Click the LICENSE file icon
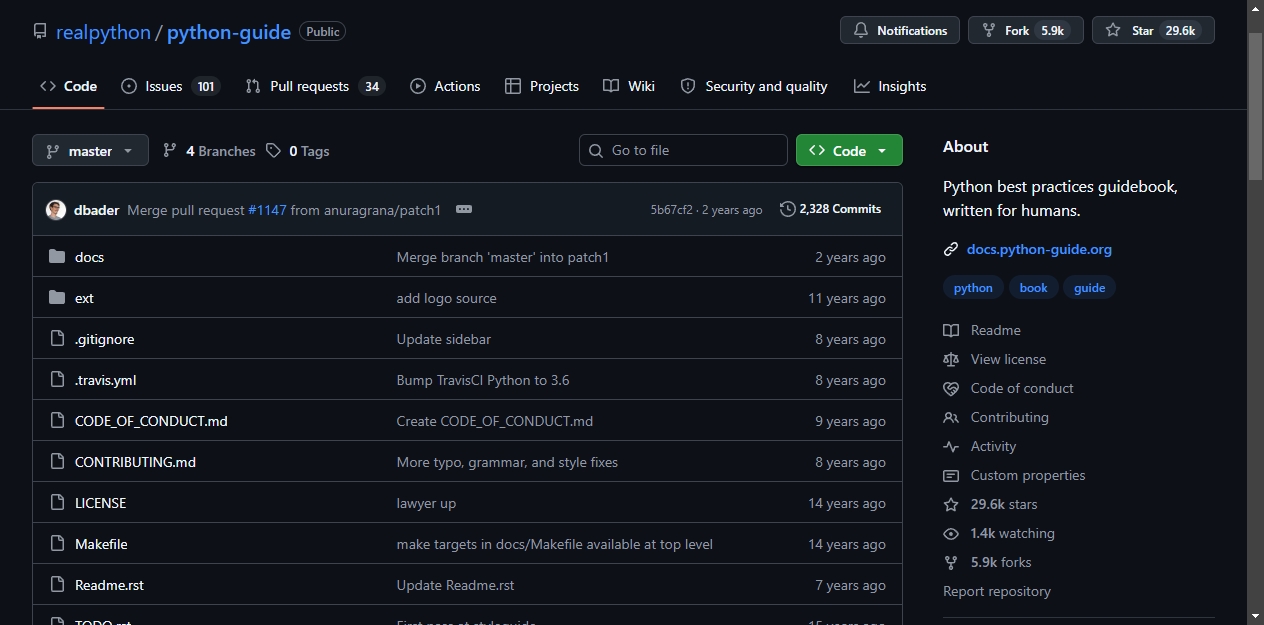The image size is (1264, 625). point(57,503)
